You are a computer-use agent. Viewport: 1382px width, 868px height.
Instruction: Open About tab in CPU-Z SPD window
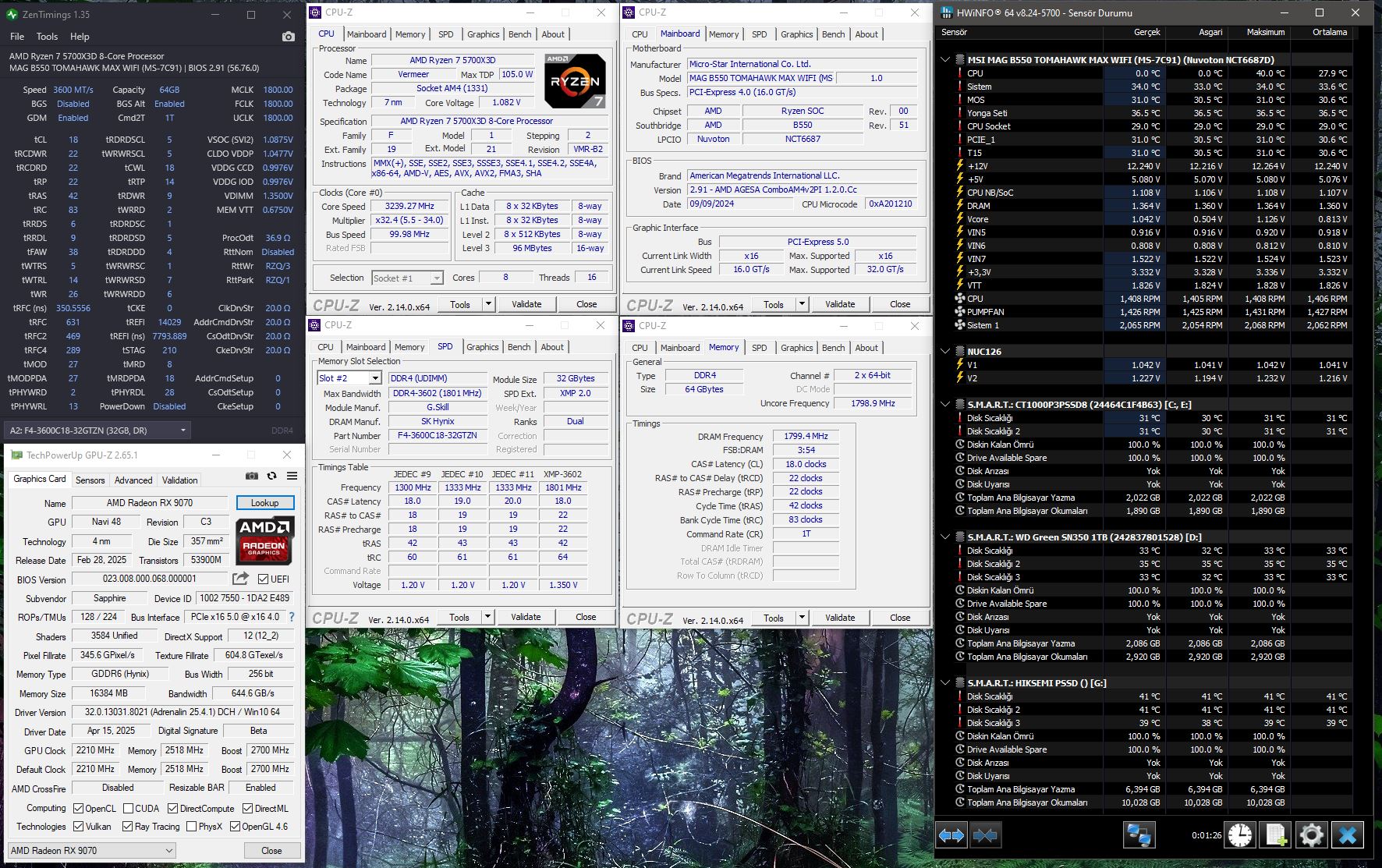tap(552, 347)
